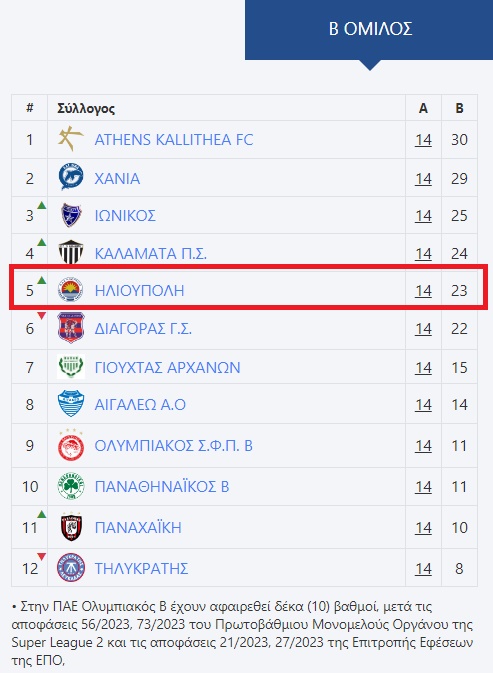Click the Athens Kallithea FC team logo
The height and width of the screenshot is (673, 493).
click(x=71, y=139)
